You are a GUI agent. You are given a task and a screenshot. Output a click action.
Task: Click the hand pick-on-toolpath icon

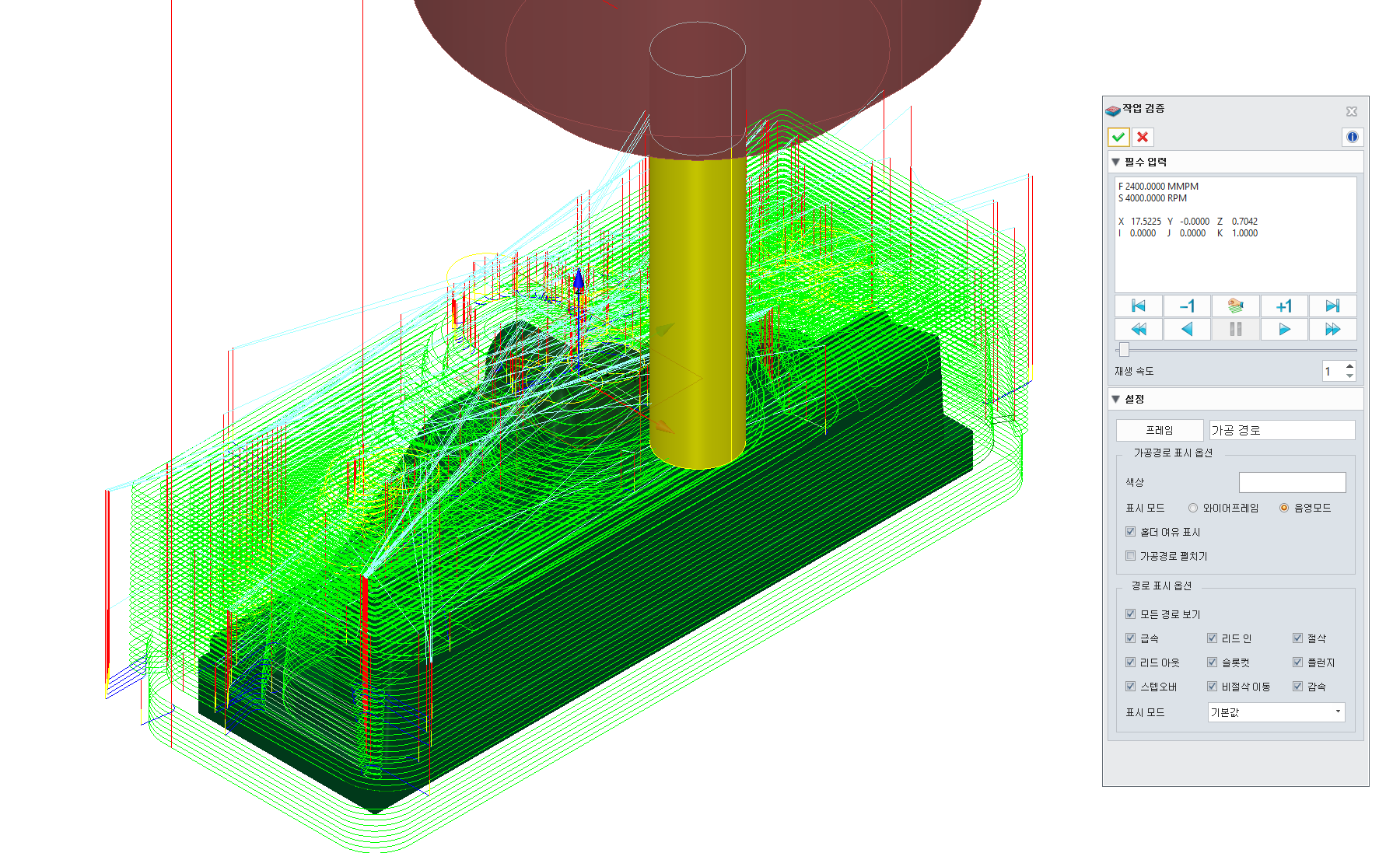[1236, 306]
